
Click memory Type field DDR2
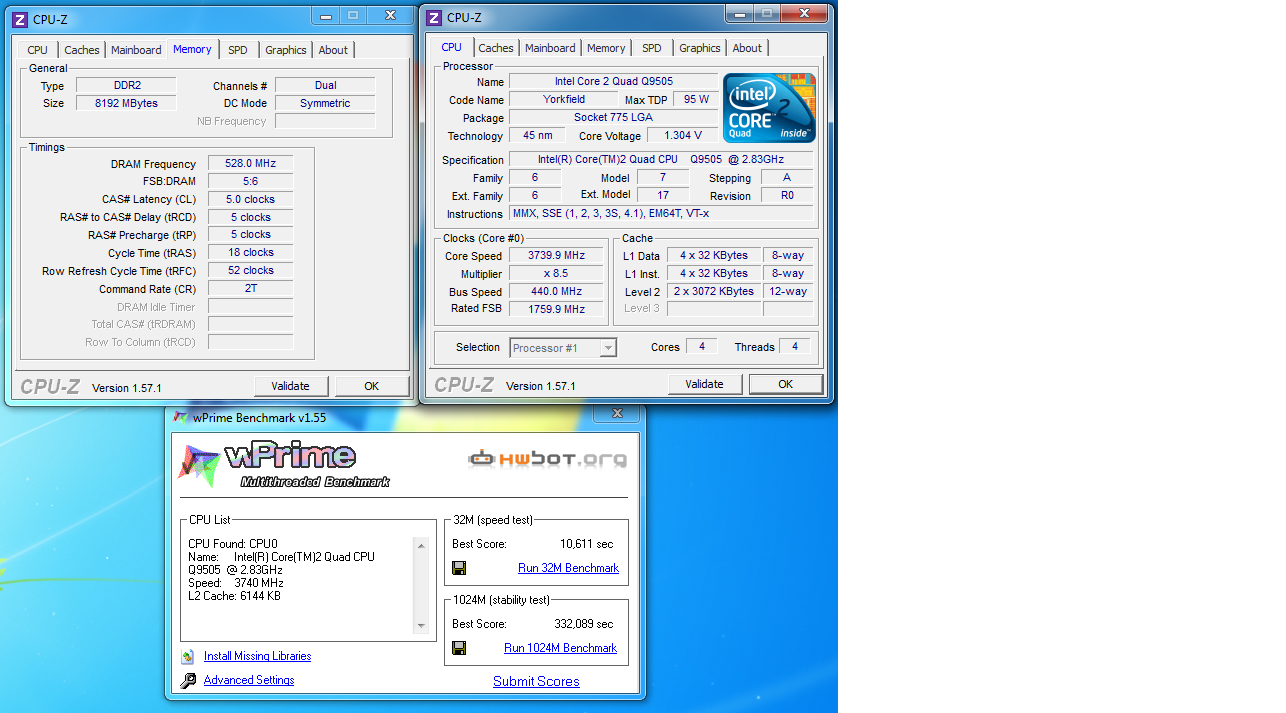[126, 86]
